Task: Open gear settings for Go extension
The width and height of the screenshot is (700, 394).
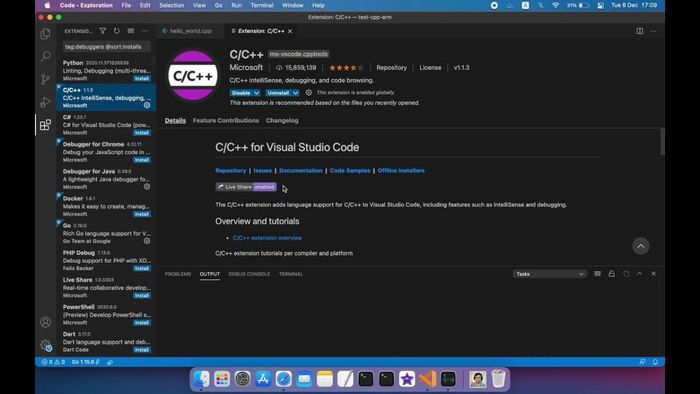Action: (147, 241)
